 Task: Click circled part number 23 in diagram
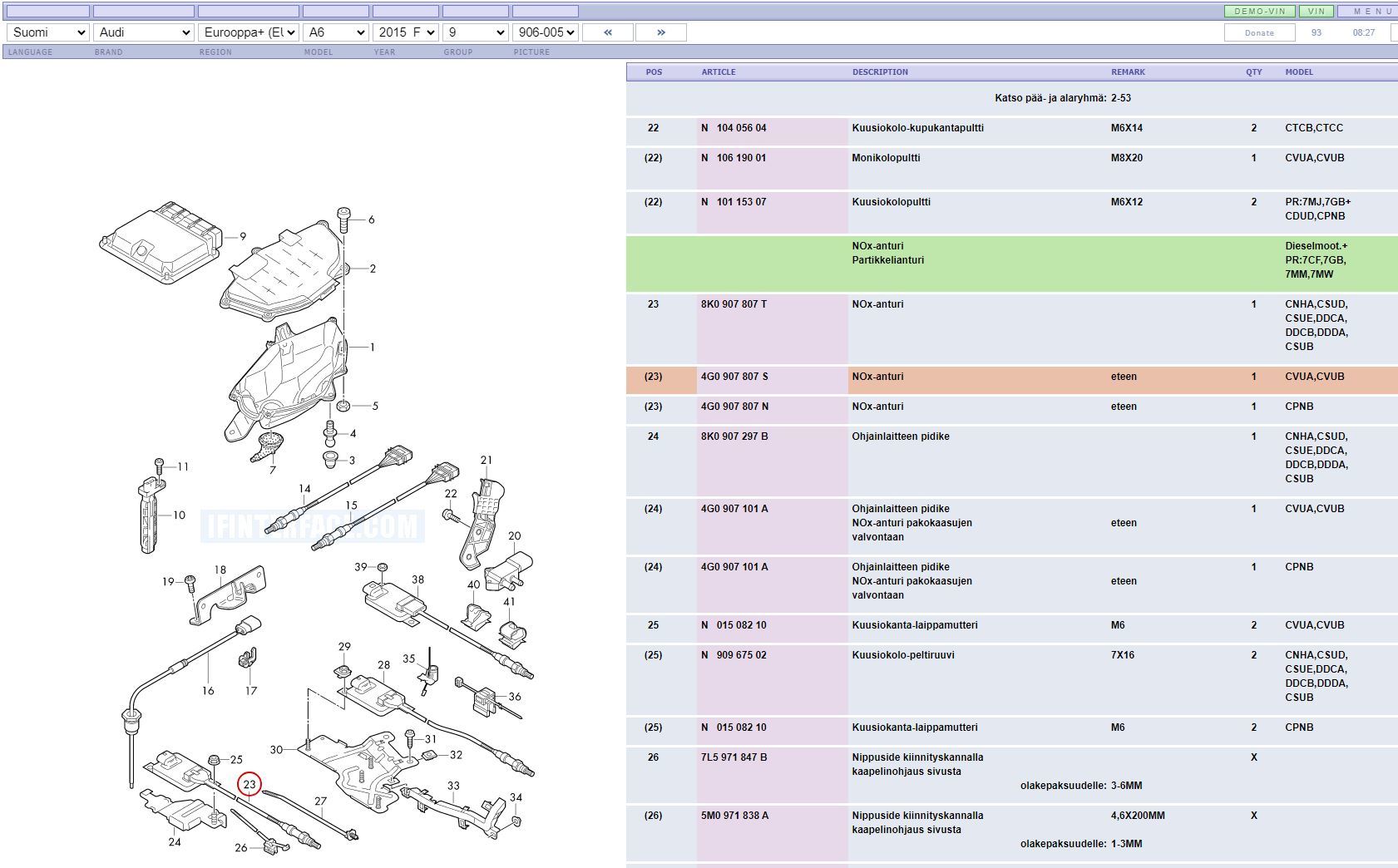pos(249,784)
